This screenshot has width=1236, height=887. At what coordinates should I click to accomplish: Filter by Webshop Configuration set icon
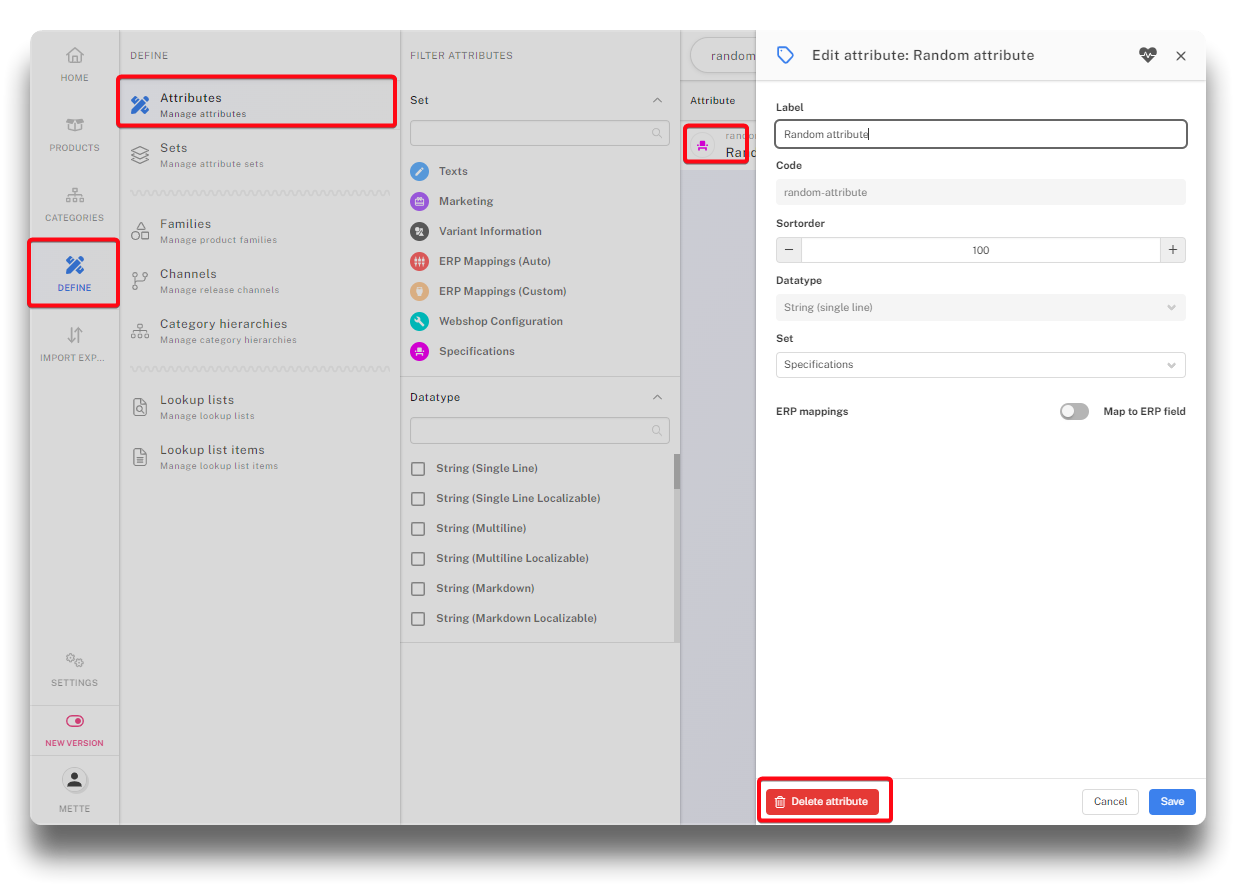click(420, 321)
